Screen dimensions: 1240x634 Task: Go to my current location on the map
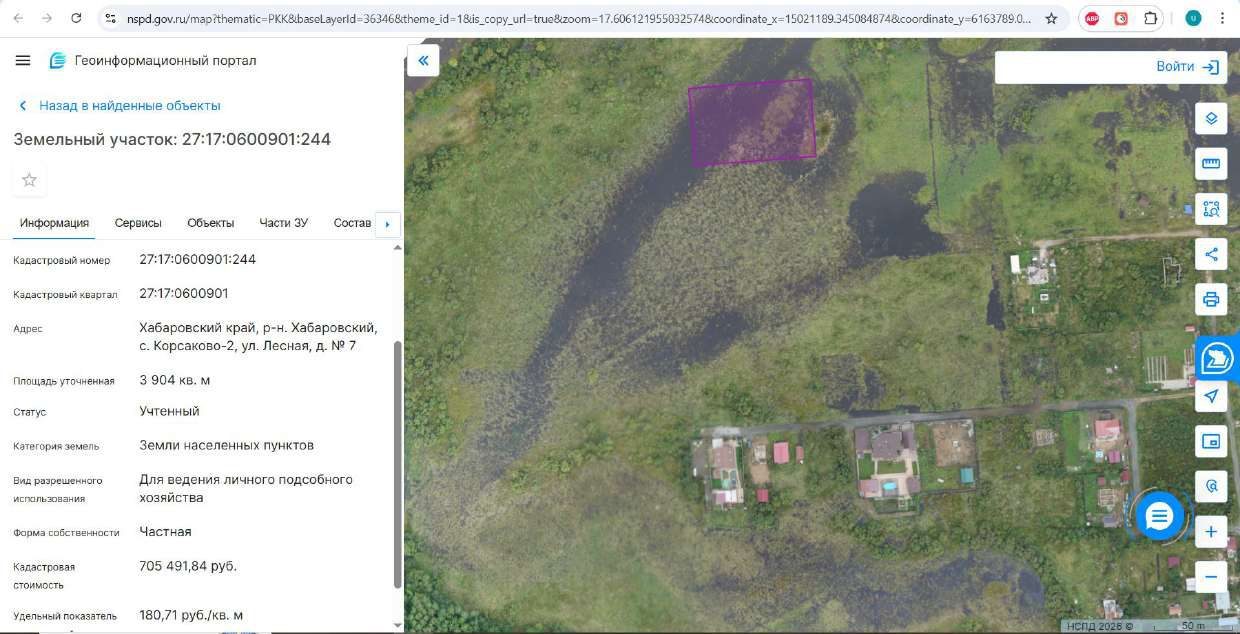coord(1211,396)
